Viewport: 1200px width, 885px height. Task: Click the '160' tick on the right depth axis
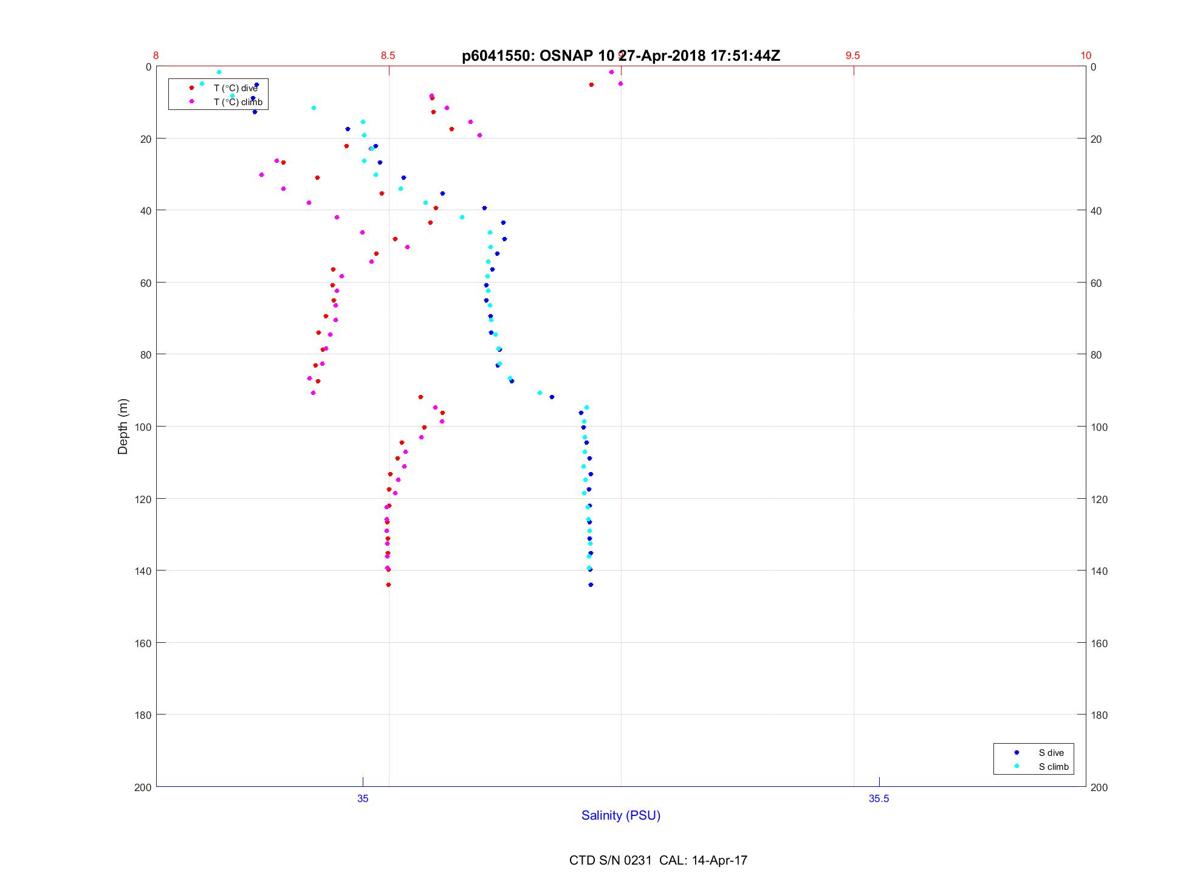pyautogui.click(x=1100, y=643)
